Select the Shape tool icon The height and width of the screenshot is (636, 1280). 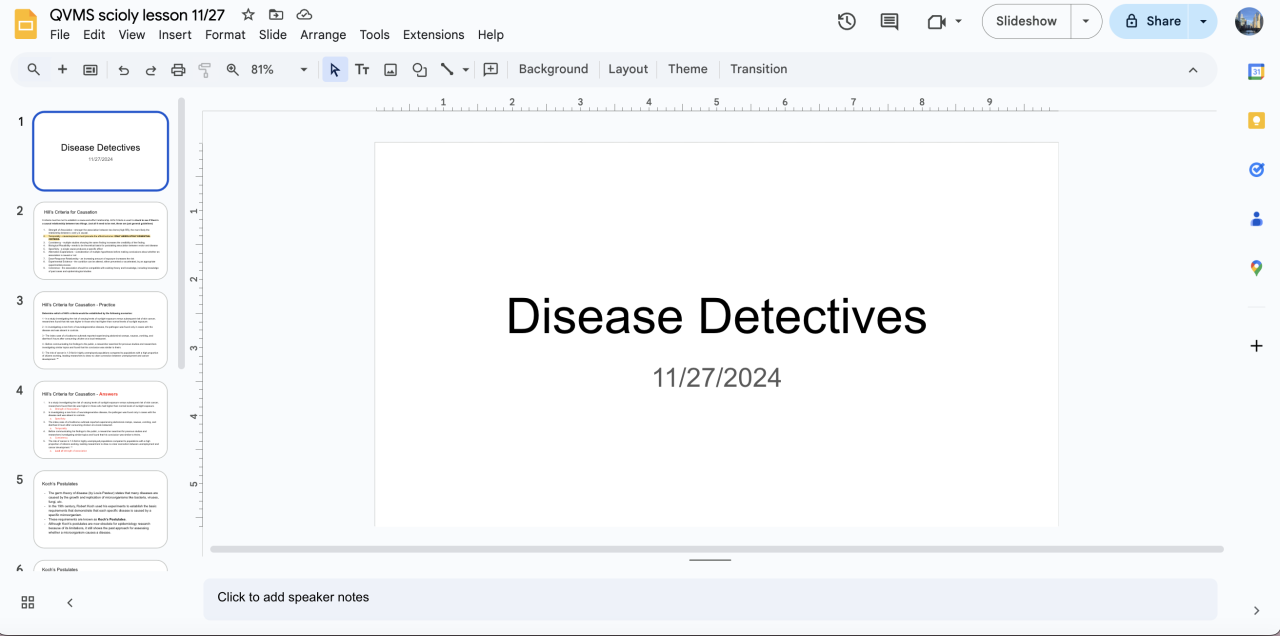coord(419,70)
